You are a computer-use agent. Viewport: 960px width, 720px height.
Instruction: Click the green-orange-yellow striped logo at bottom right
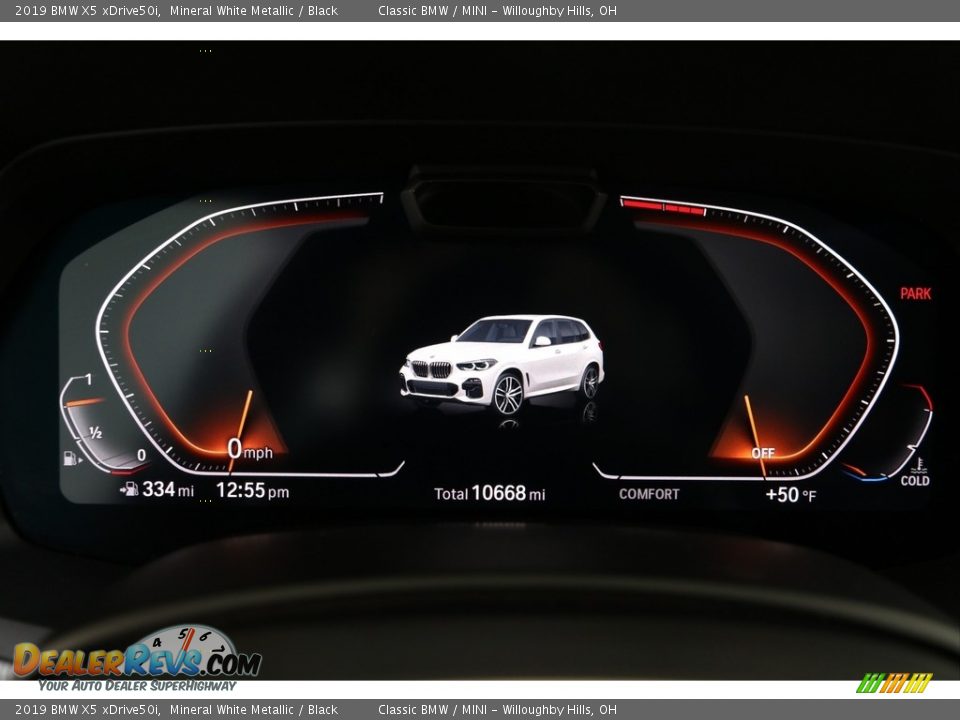(894, 683)
